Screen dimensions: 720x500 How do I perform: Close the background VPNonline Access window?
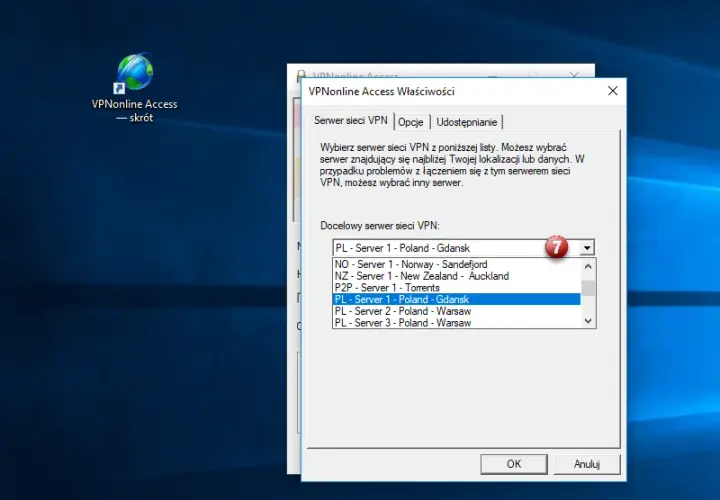click(574, 74)
